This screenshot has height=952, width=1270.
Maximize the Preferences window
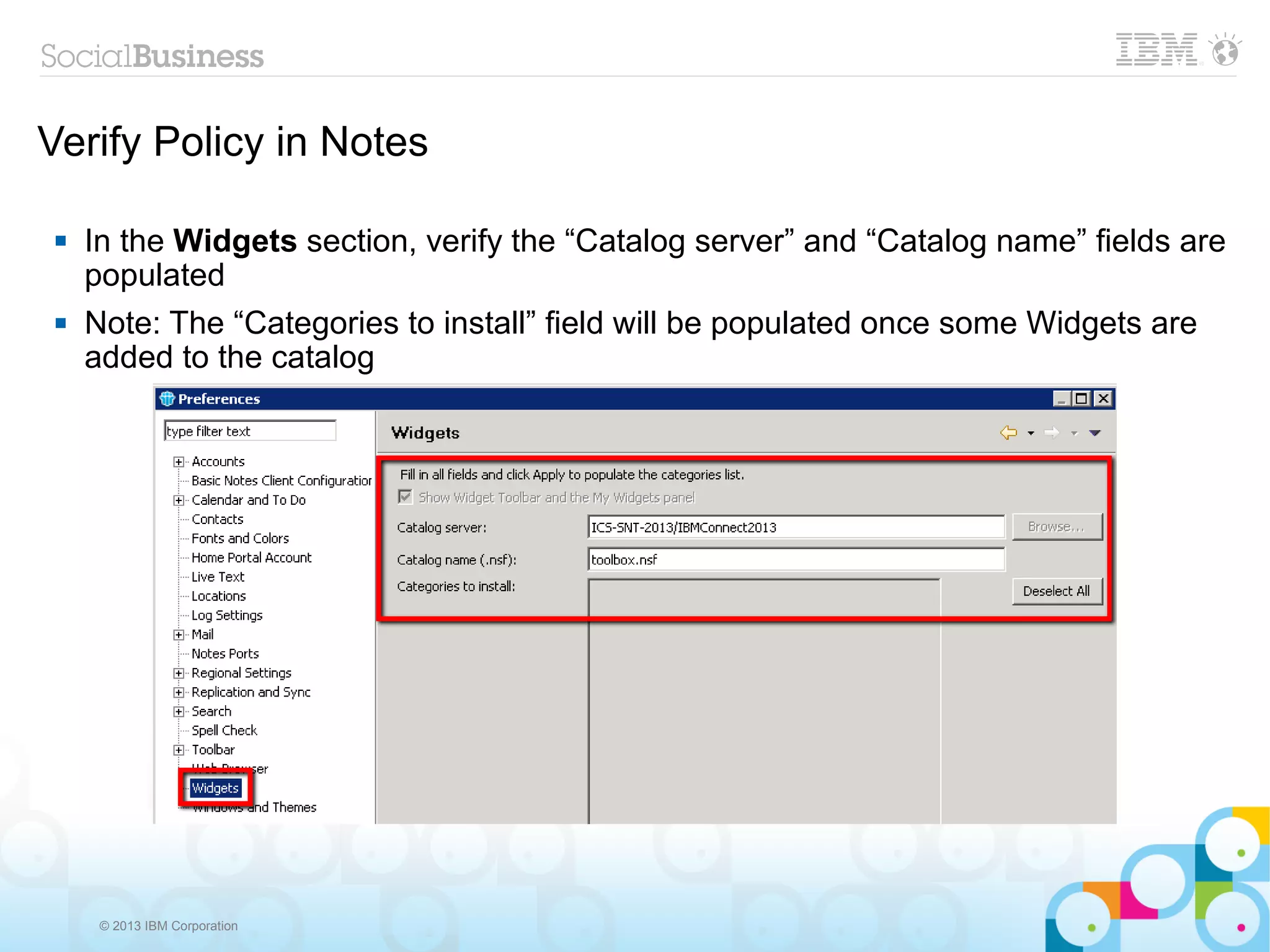[x=1082, y=398]
